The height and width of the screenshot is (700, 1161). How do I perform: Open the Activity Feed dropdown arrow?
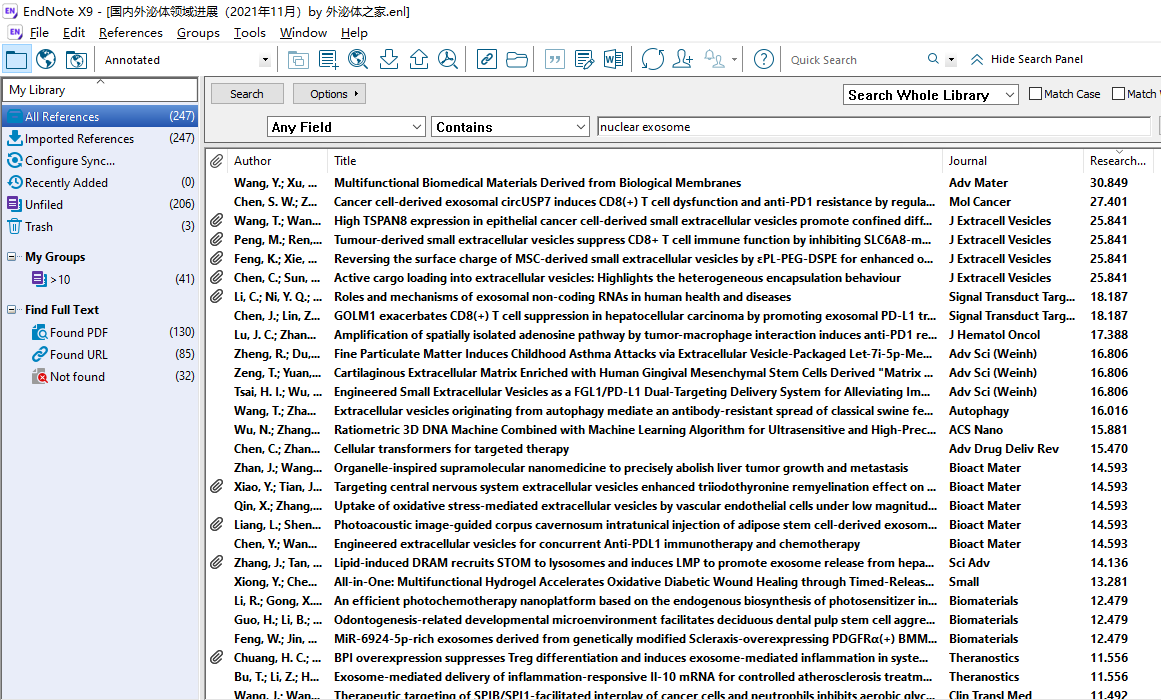pyautogui.click(x=734, y=59)
